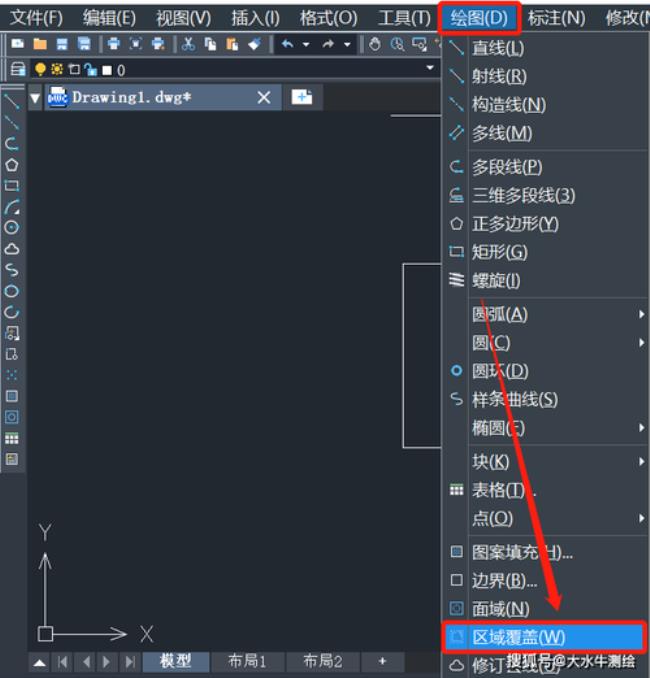Screen dimensions: 650x678
Task: Open the 标注(N) menu
Action: click(x=557, y=18)
